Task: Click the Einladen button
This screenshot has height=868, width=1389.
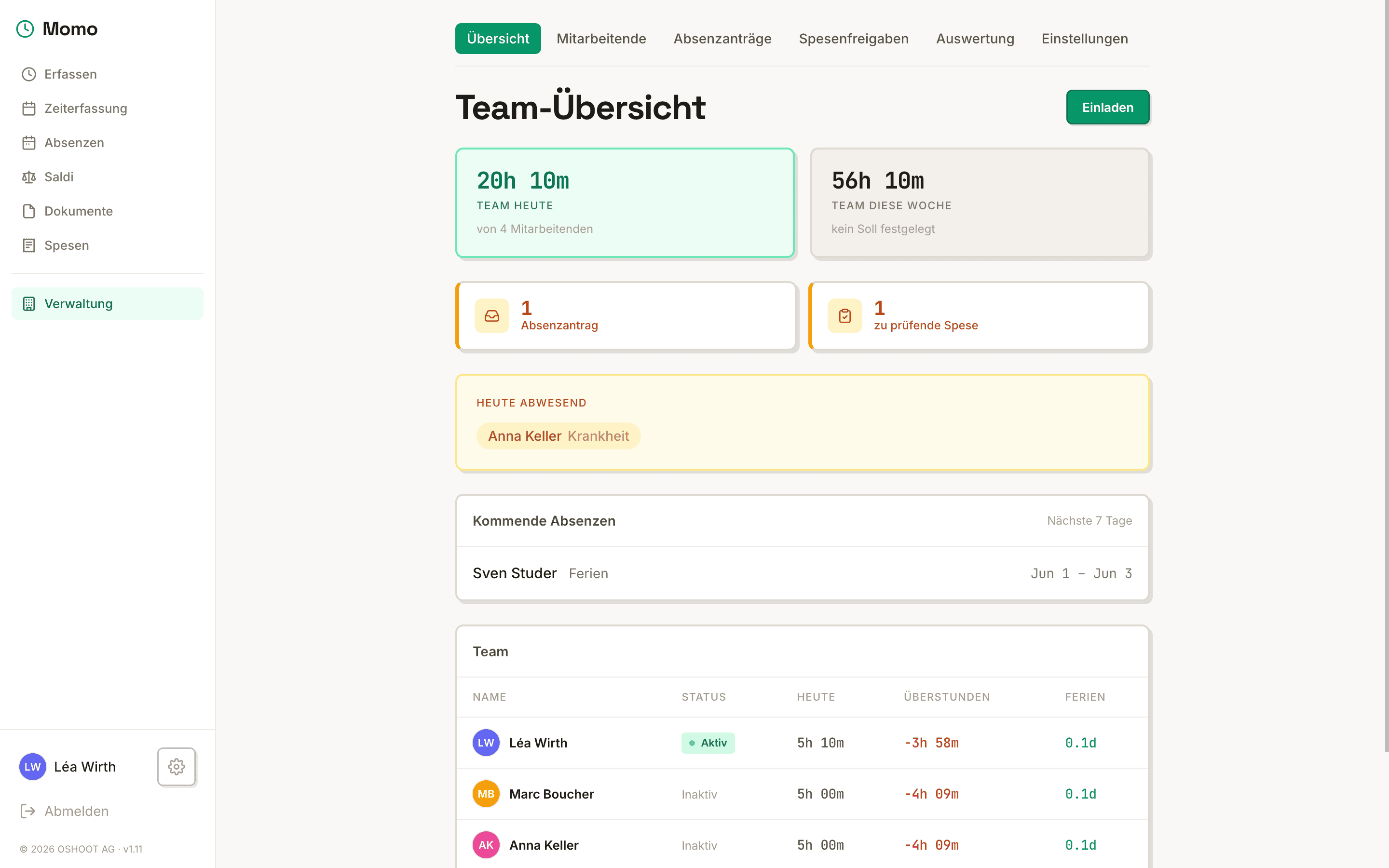Action: 1107,107
